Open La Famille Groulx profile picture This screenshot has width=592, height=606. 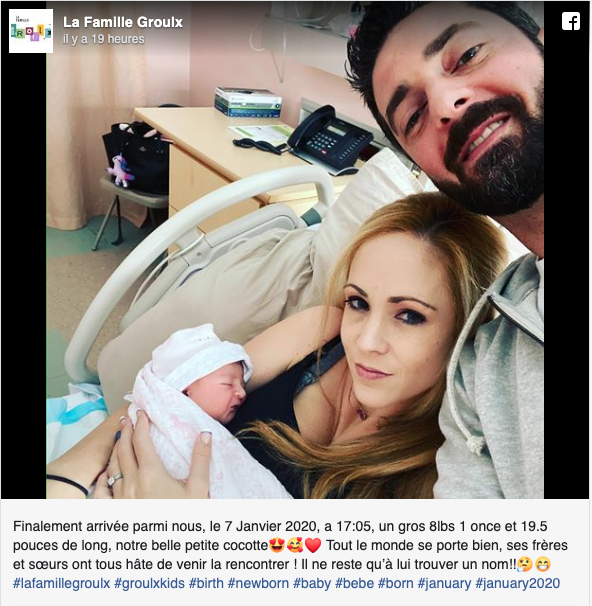coord(31,31)
